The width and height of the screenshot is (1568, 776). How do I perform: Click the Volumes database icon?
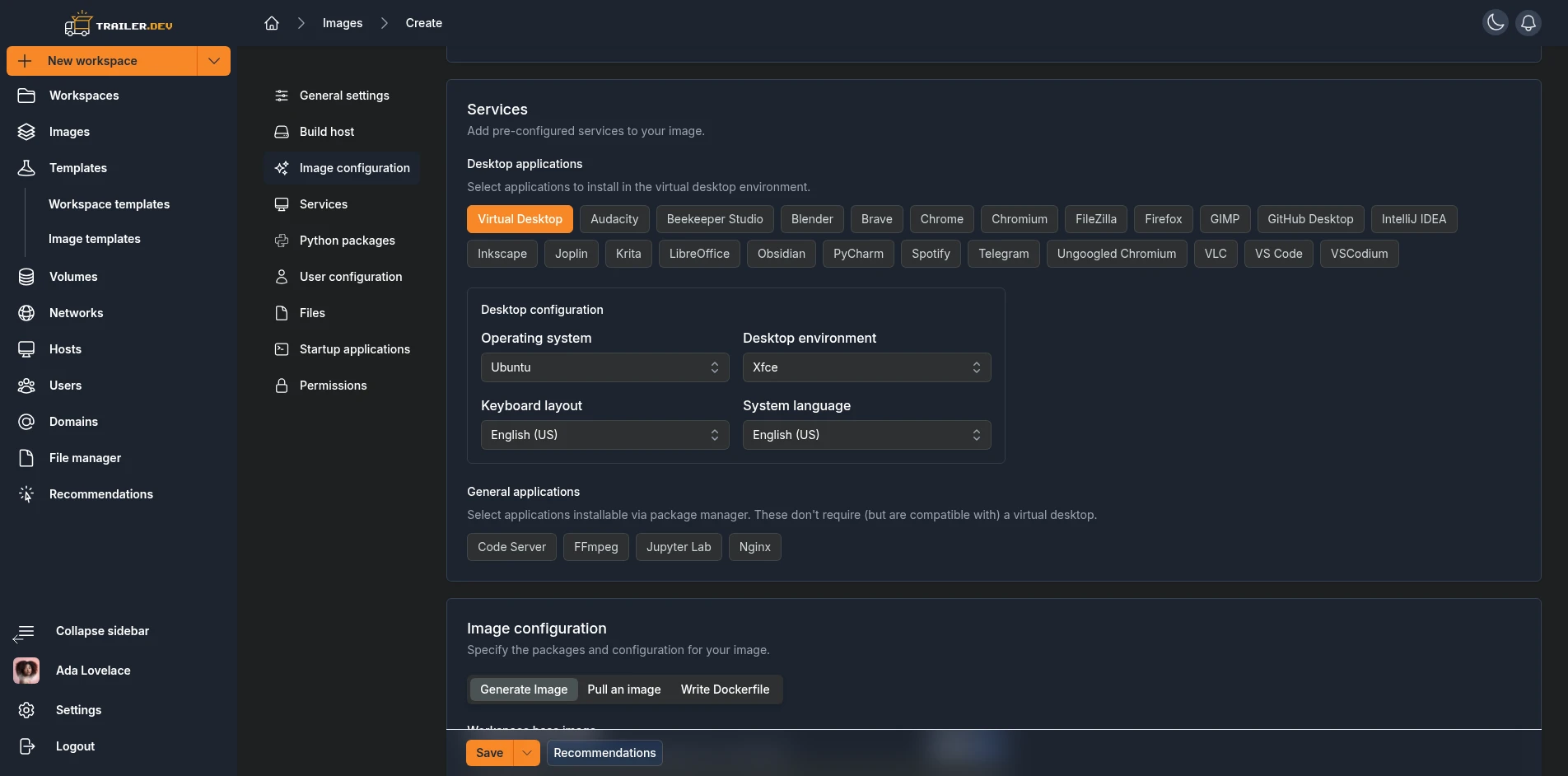point(26,277)
